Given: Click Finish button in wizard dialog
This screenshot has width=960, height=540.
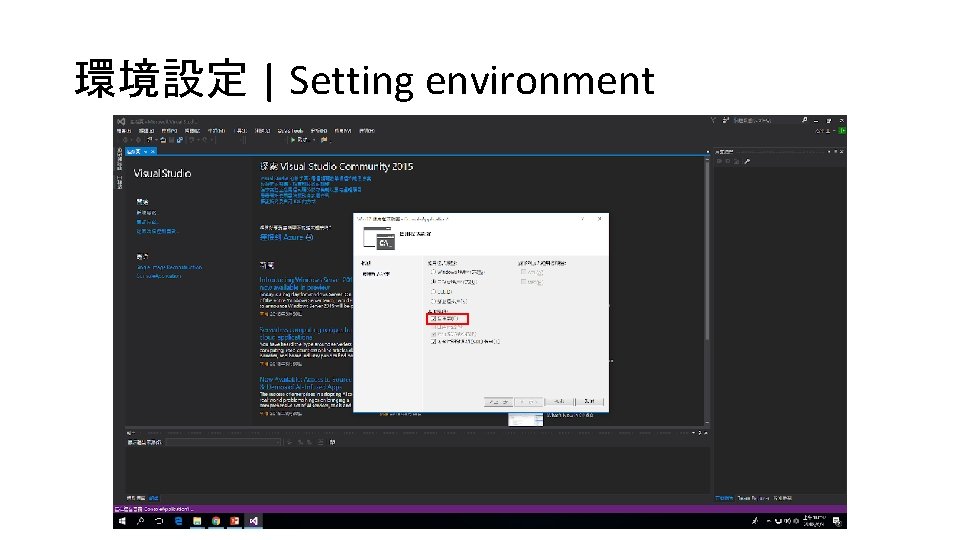Looking at the screenshot, I should 559,402.
